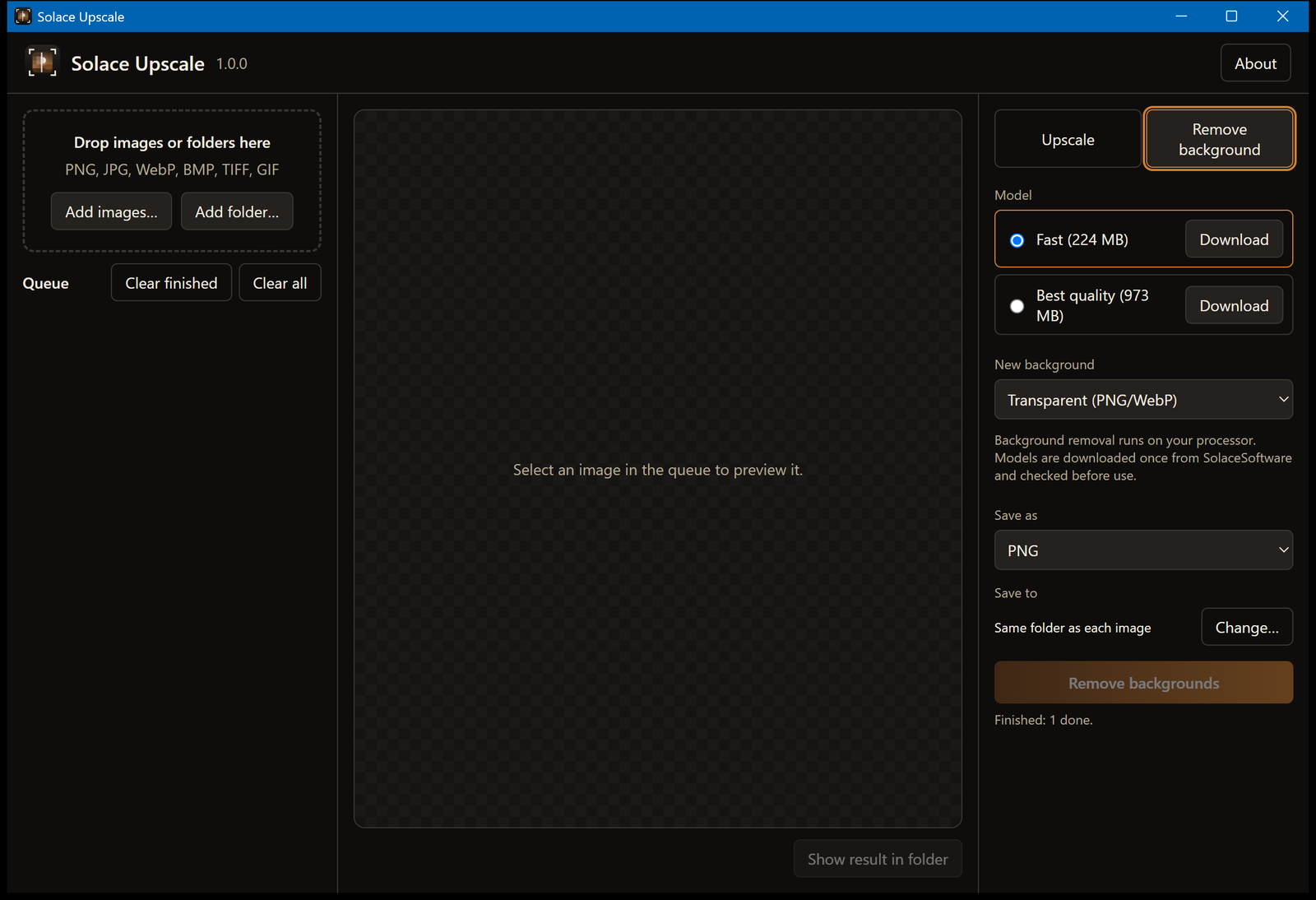Click the drop images or folders zone

[172, 180]
